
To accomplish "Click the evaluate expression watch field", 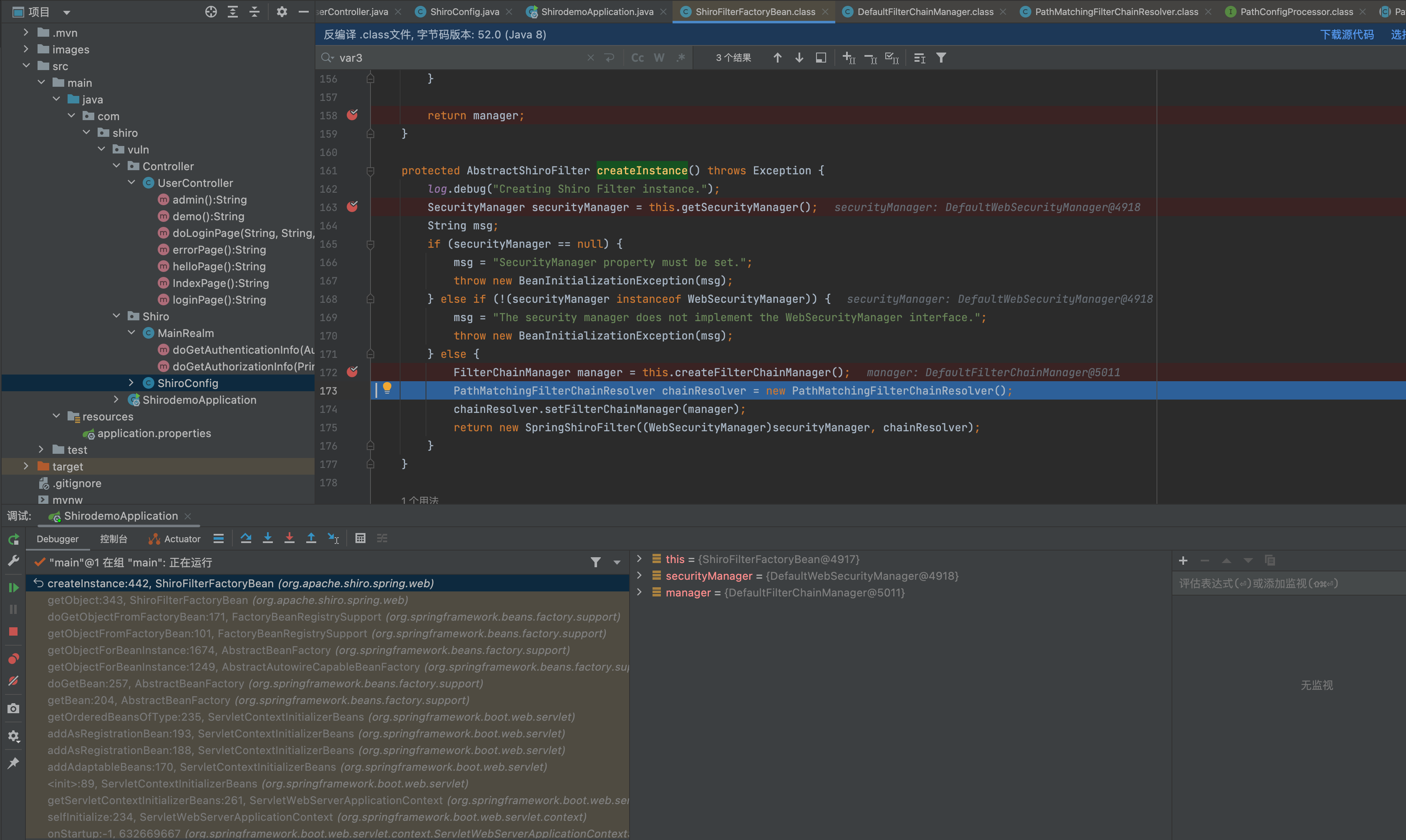I will click(x=1289, y=583).
